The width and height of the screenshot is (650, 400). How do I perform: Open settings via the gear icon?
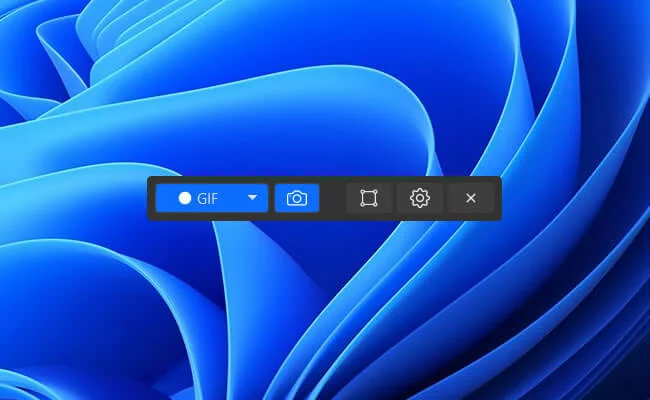(420, 198)
